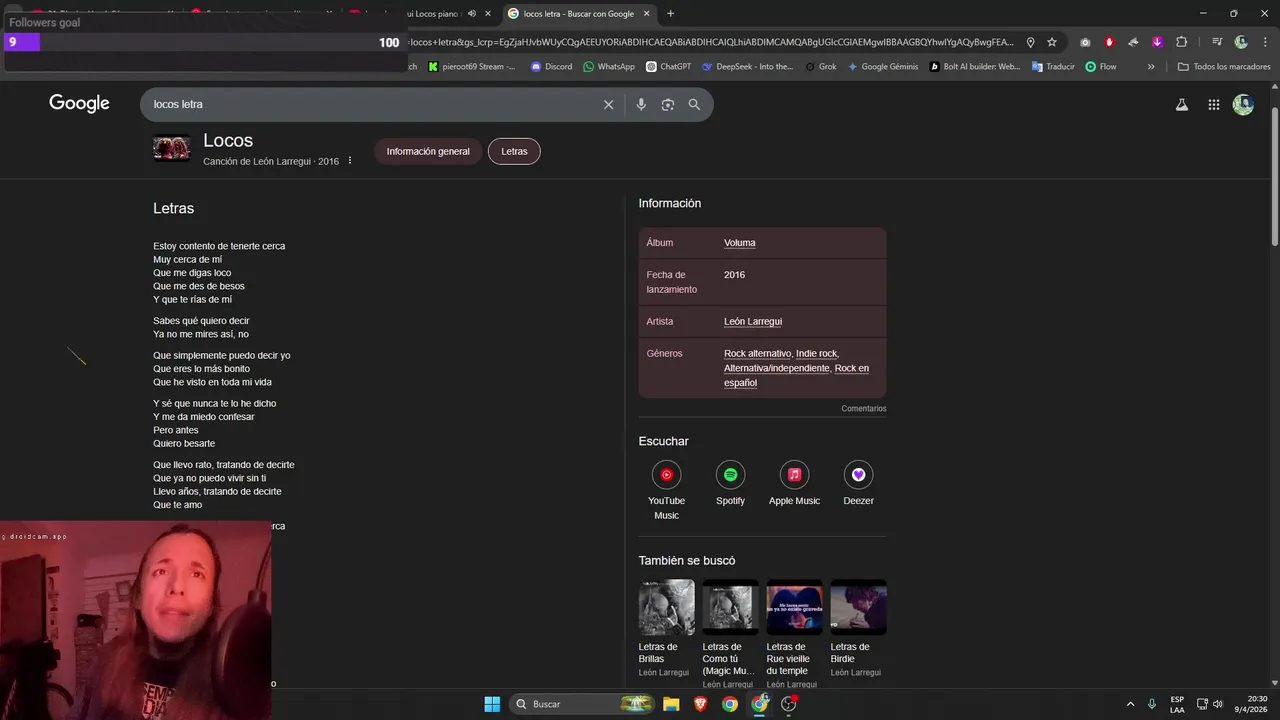Open the Rock alternativo genre link

[757, 354]
